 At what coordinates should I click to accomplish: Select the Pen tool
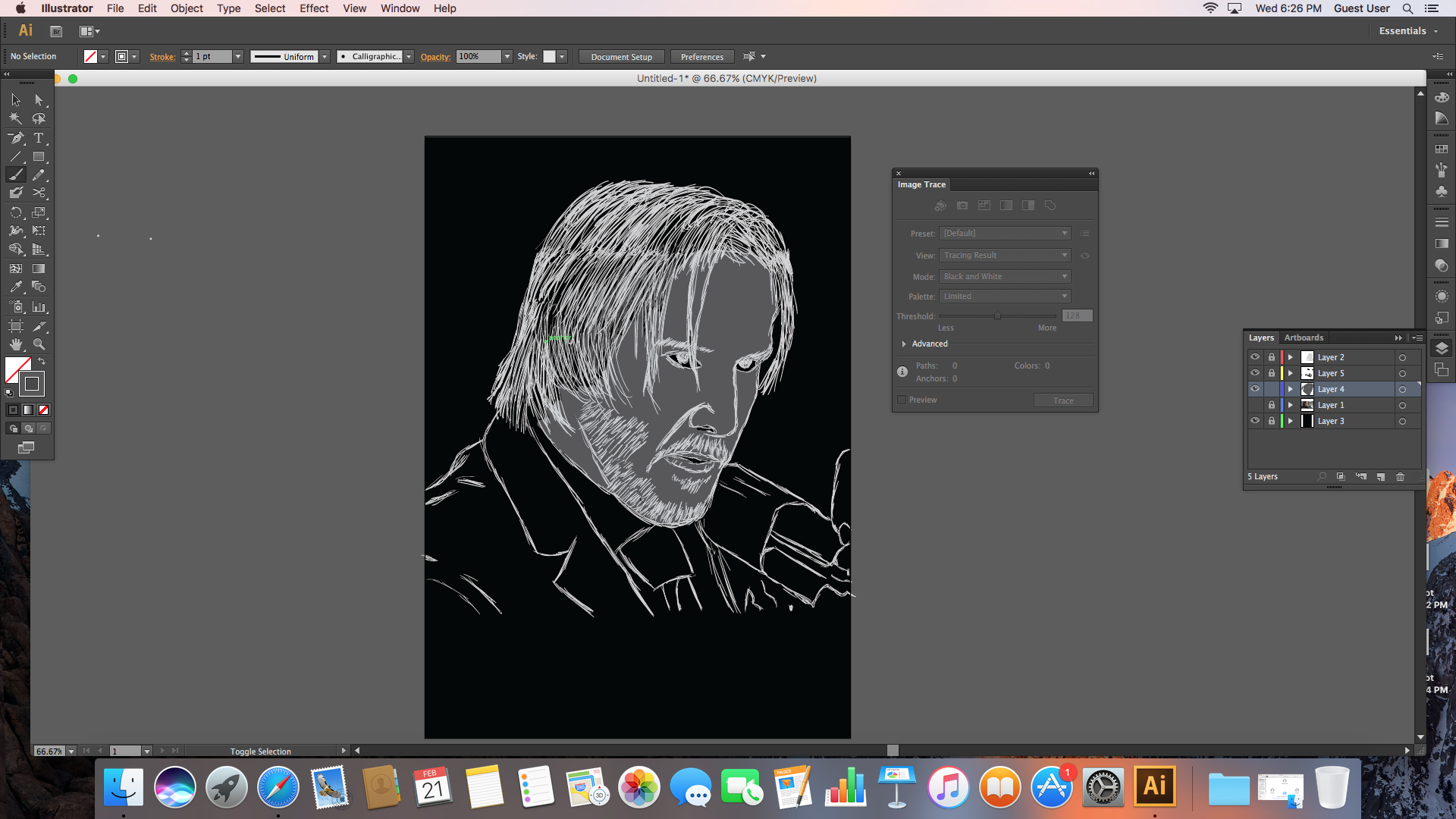(x=16, y=138)
